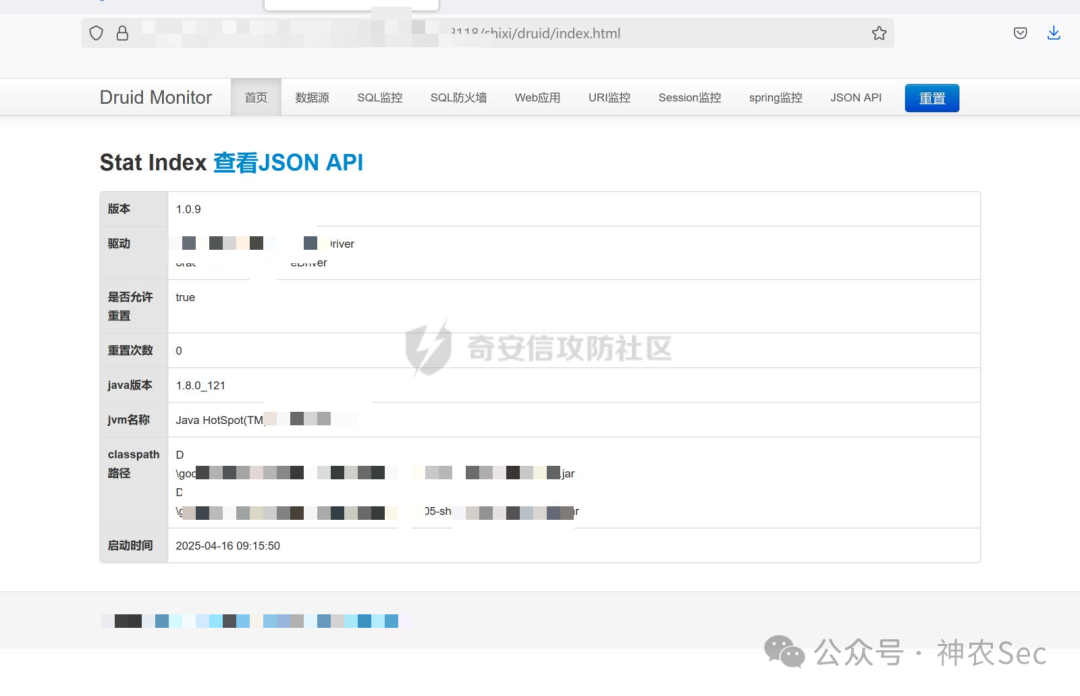
Task: Open the SQL监控 tab
Action: point(380,97)
